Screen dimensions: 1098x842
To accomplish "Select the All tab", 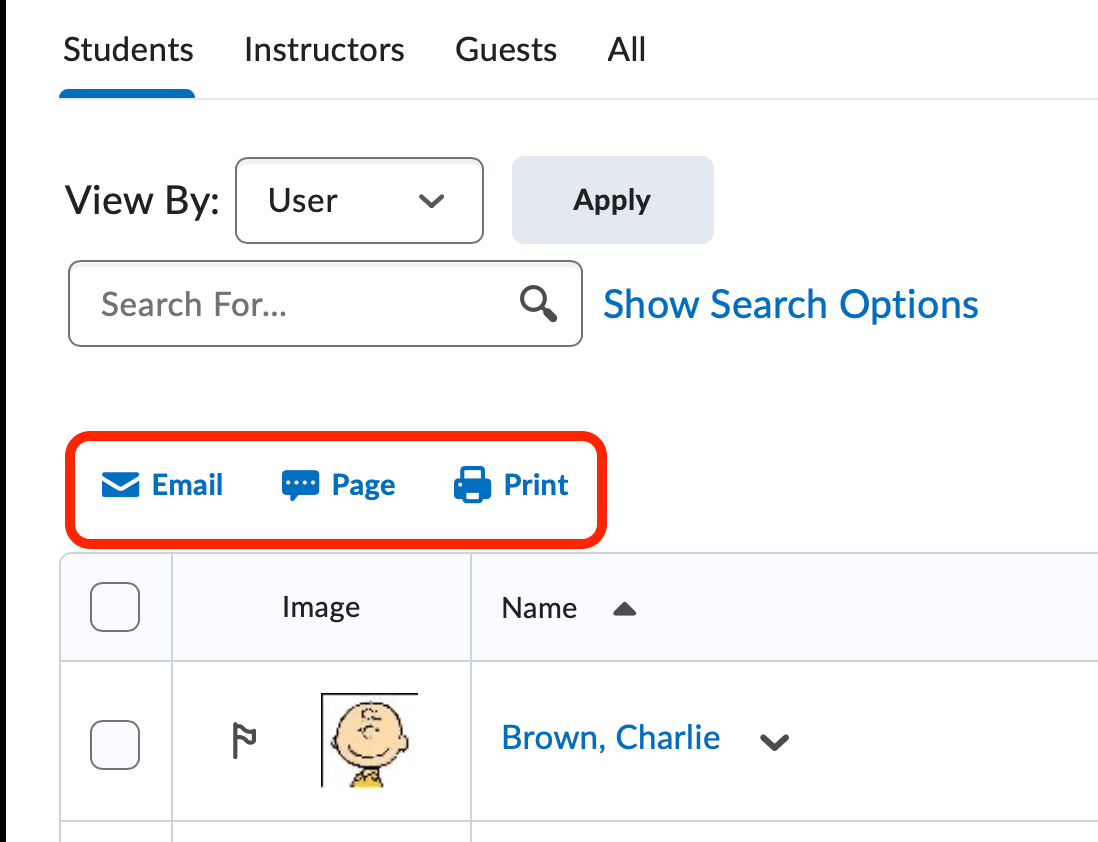I will (x=627, y=50).
